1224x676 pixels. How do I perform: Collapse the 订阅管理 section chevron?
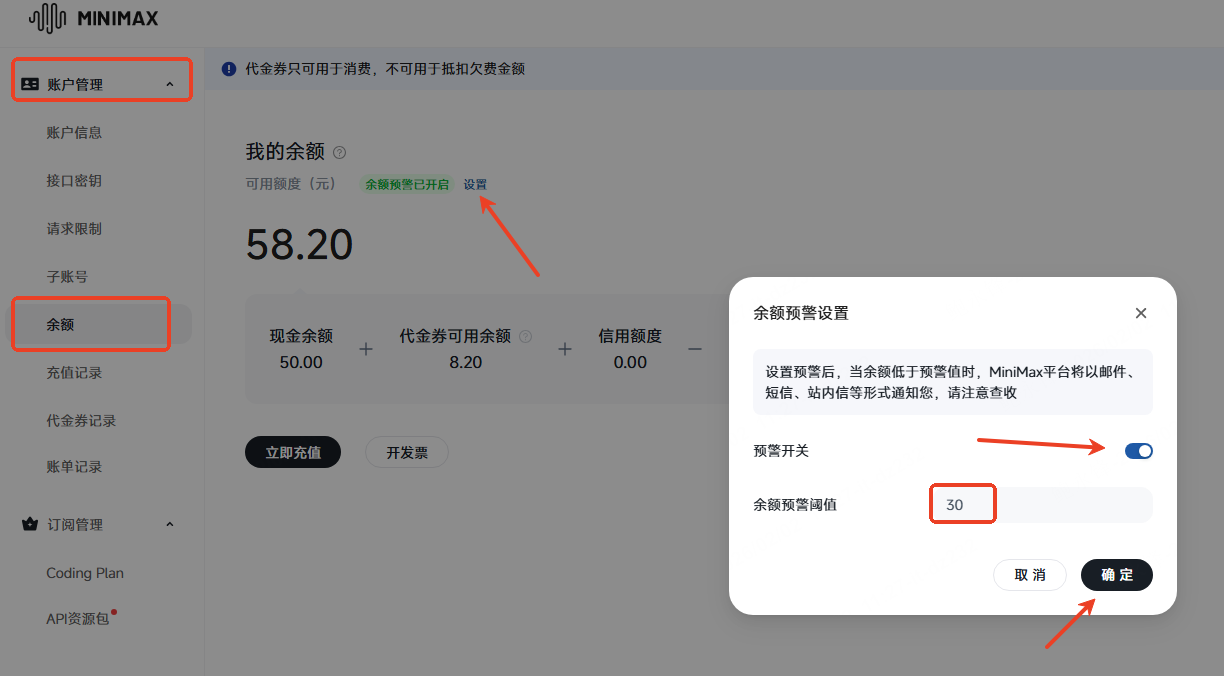(x=170, y=525)
